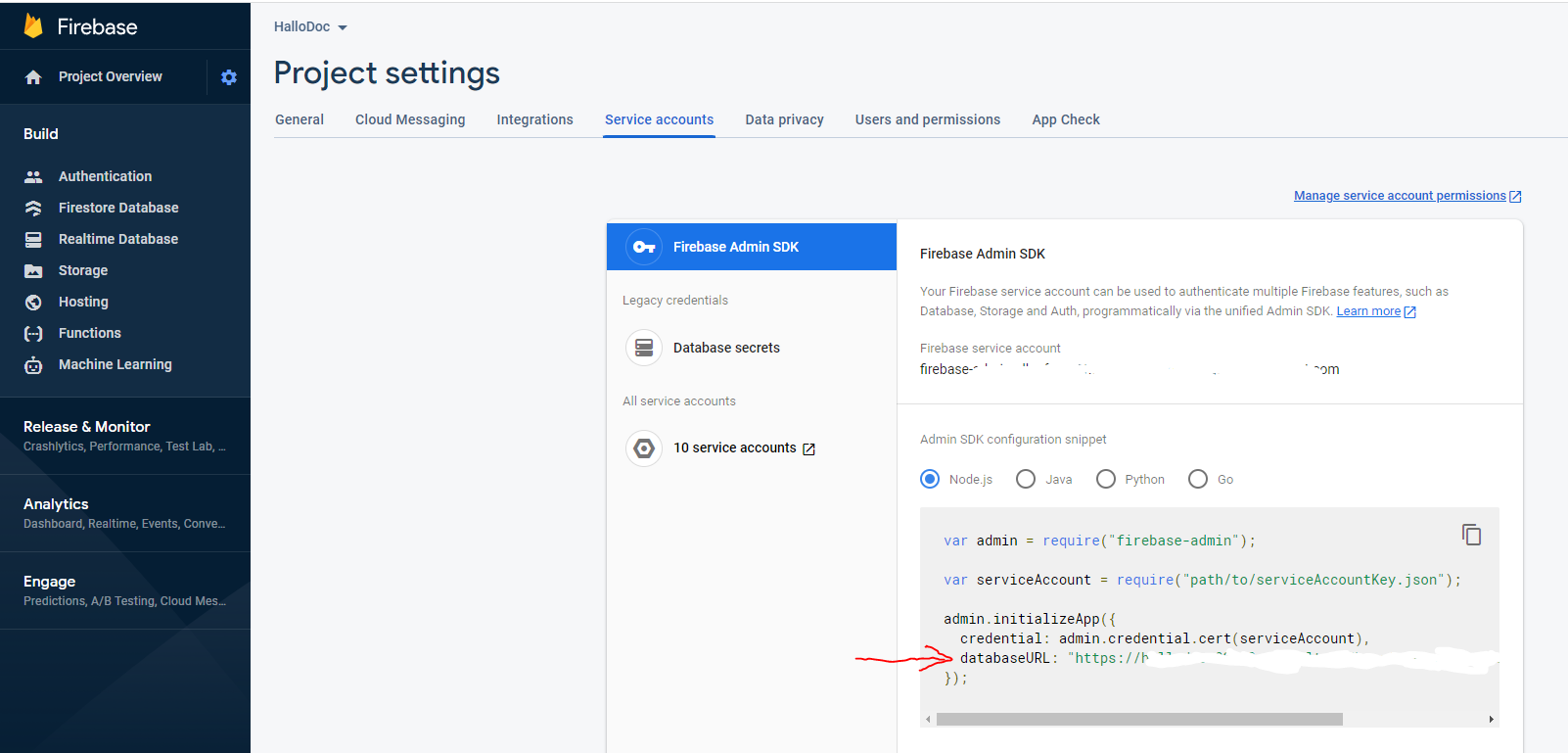The width and height of the screenshot is (1568, 753).
Task: Select the Go snippet option
Action: pyautogui.click(x=1198, y=479)
